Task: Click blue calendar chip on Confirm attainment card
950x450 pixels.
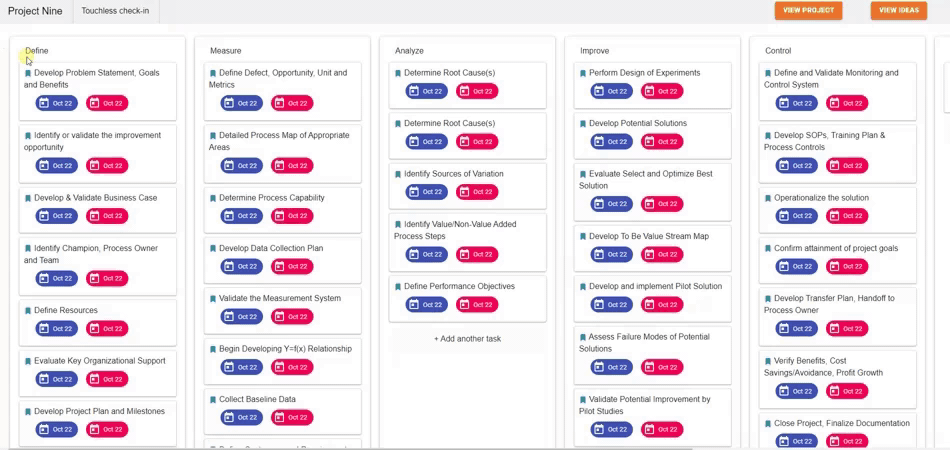Action: (797, 267)
